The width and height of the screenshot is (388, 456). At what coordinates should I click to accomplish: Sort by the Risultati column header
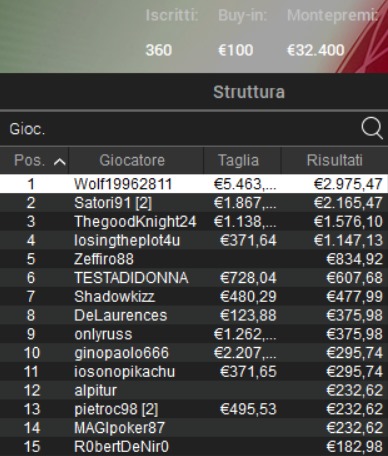335,160
